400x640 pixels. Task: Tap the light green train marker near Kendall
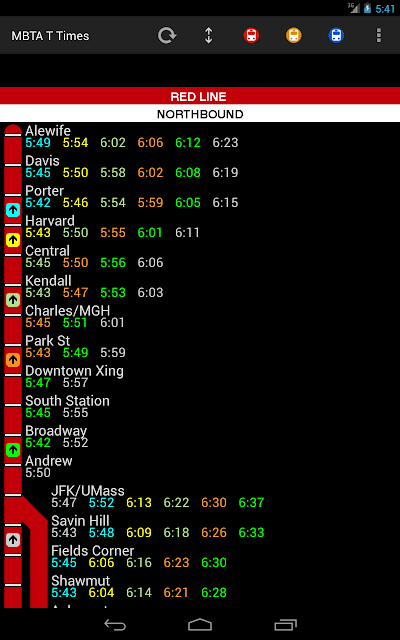(13, 300)
